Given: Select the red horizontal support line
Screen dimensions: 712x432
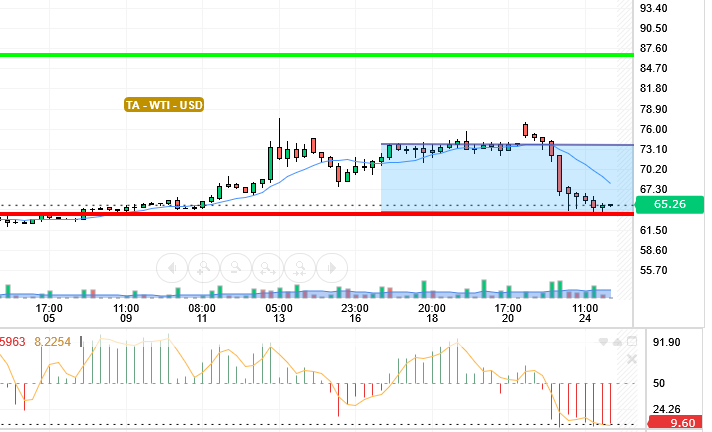Looking at the screenshot, I should pyautogui.click(x=316, y=214).
